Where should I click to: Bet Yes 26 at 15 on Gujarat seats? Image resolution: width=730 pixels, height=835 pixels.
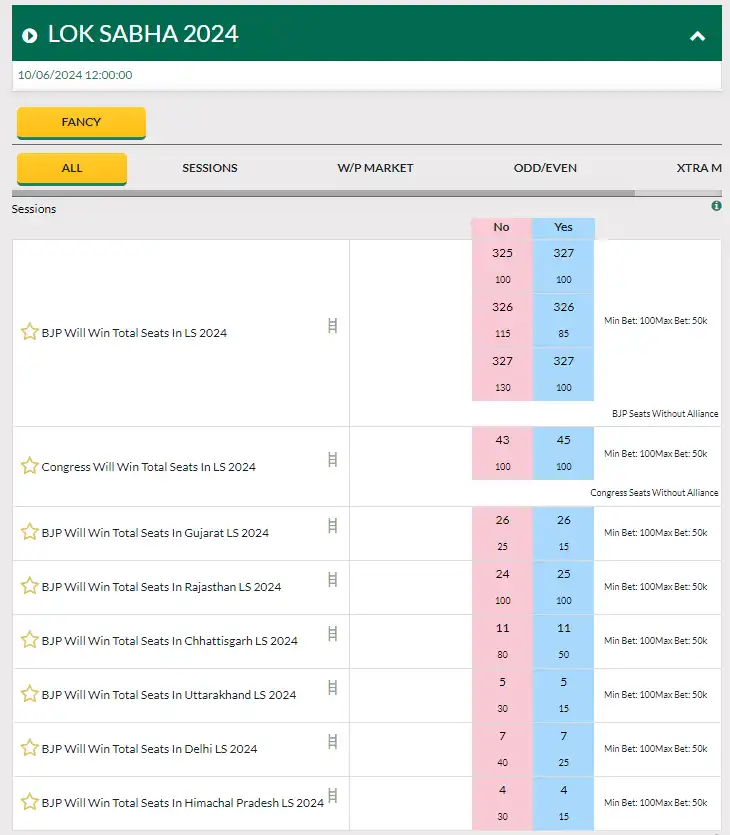563,533
